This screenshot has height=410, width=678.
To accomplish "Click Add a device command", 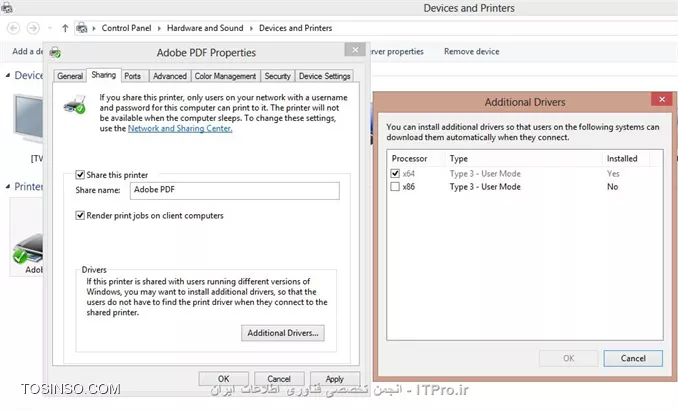I will coord(28,51).
